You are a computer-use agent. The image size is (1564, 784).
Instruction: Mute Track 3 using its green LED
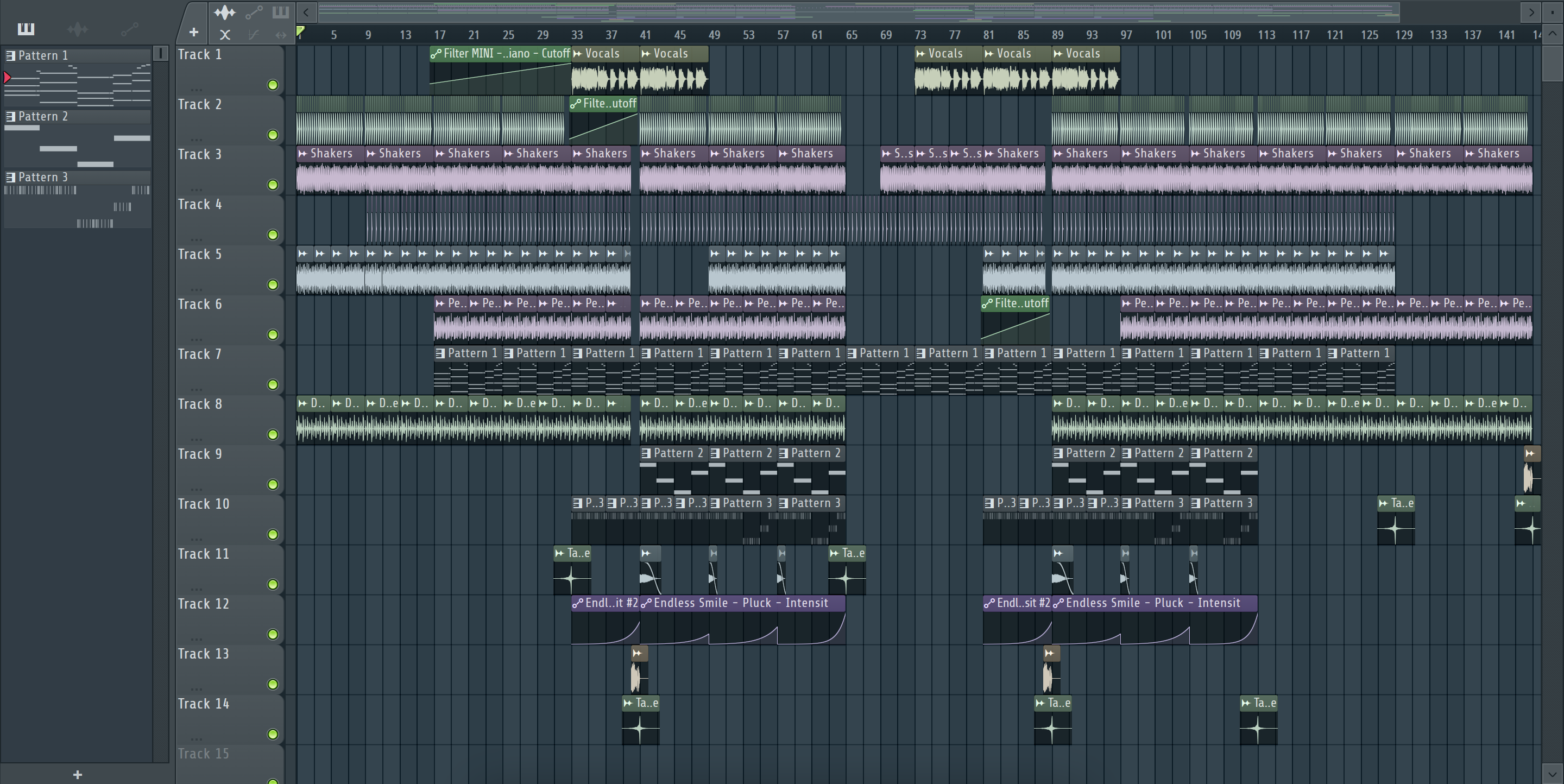pyautogui.click(x=273, y=185)
